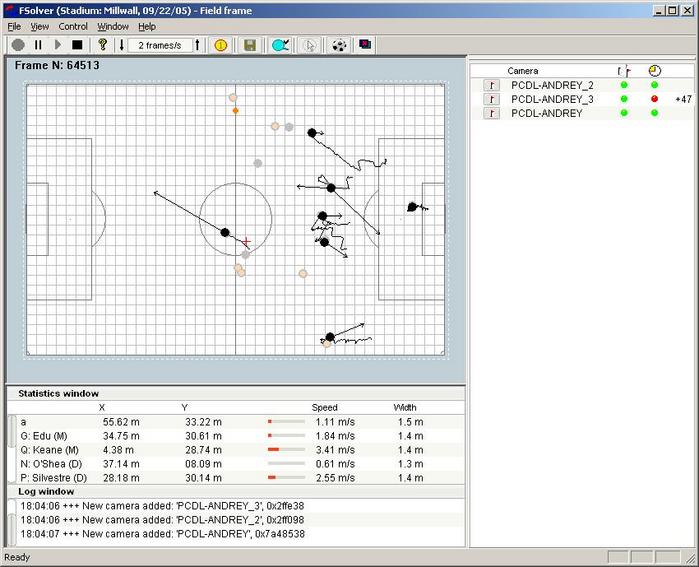Decrease frame rate with the down arrow
The width and height of the screenshot is (699, 567).
click(122, 45)
